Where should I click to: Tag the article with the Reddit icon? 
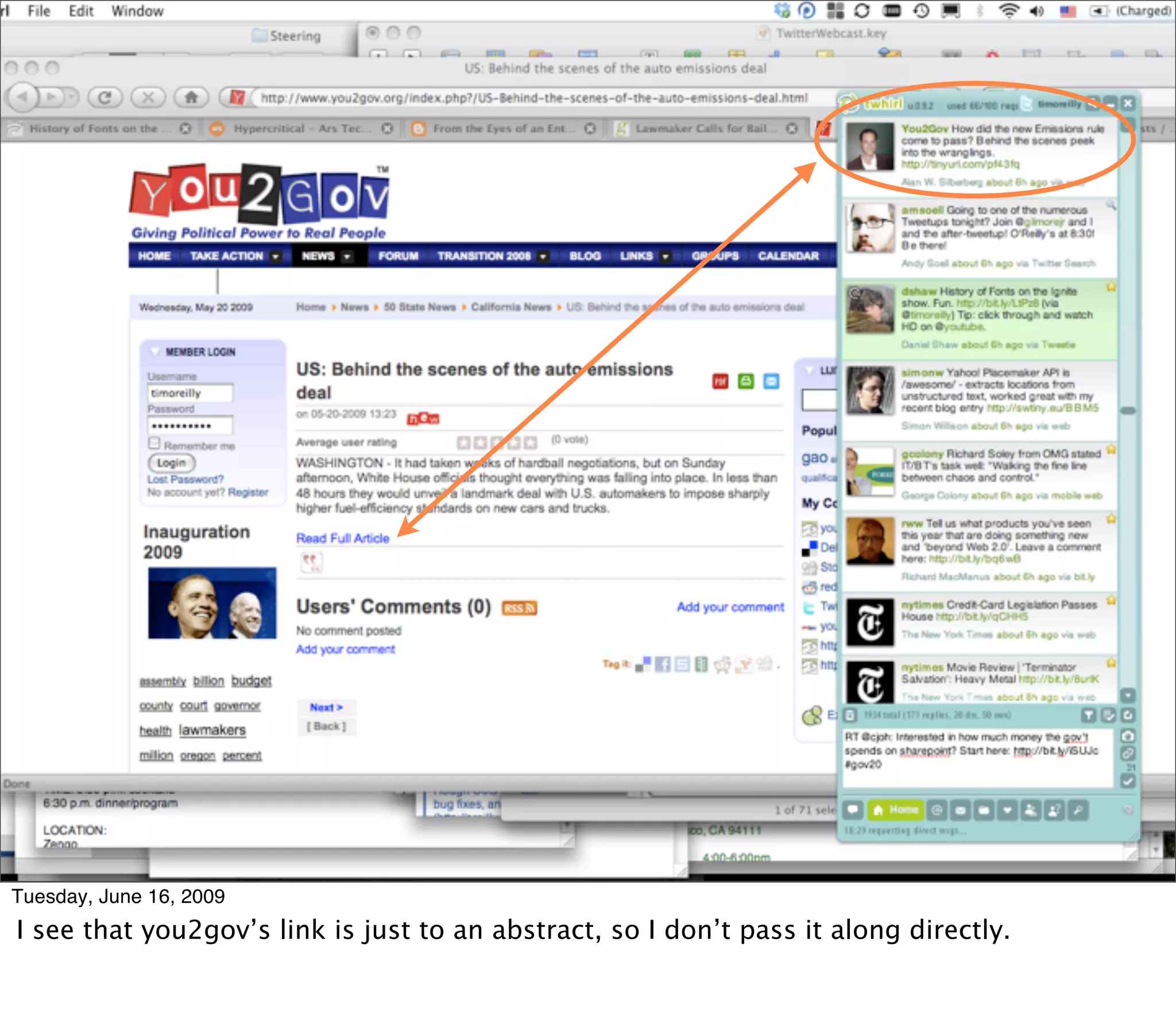coord(721,665)
